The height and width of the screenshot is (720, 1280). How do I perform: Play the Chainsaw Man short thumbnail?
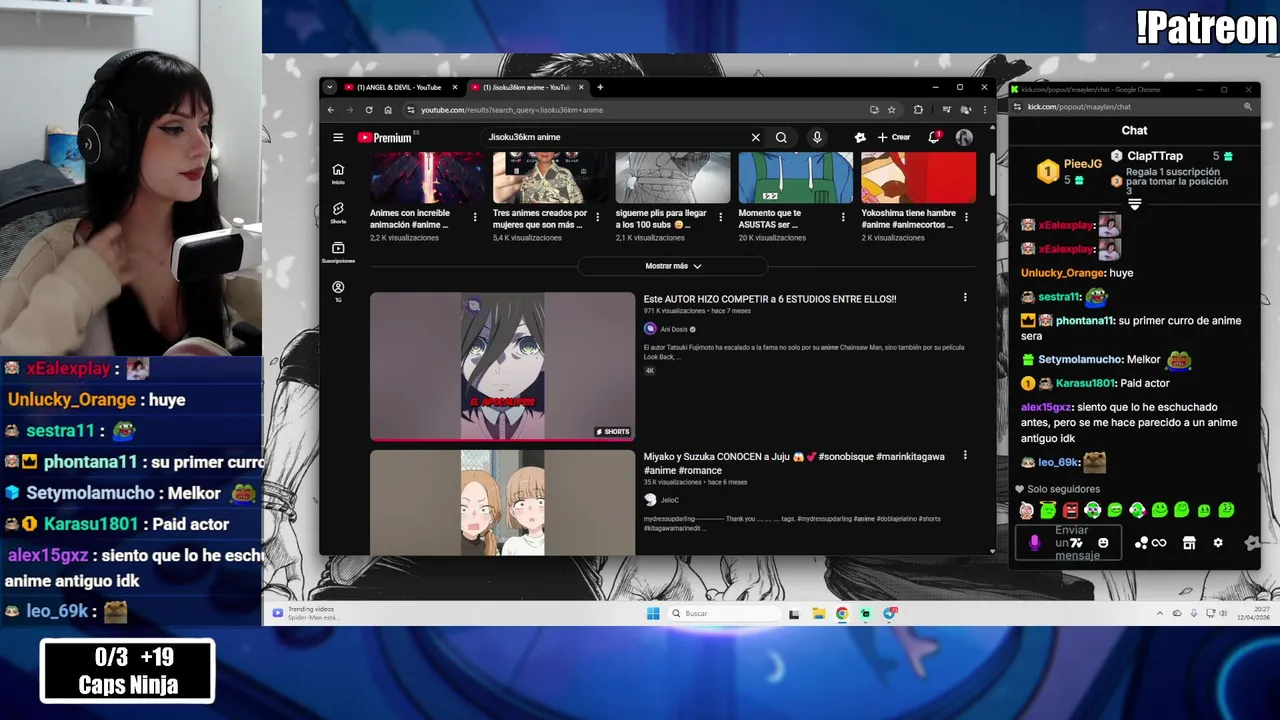502,366
